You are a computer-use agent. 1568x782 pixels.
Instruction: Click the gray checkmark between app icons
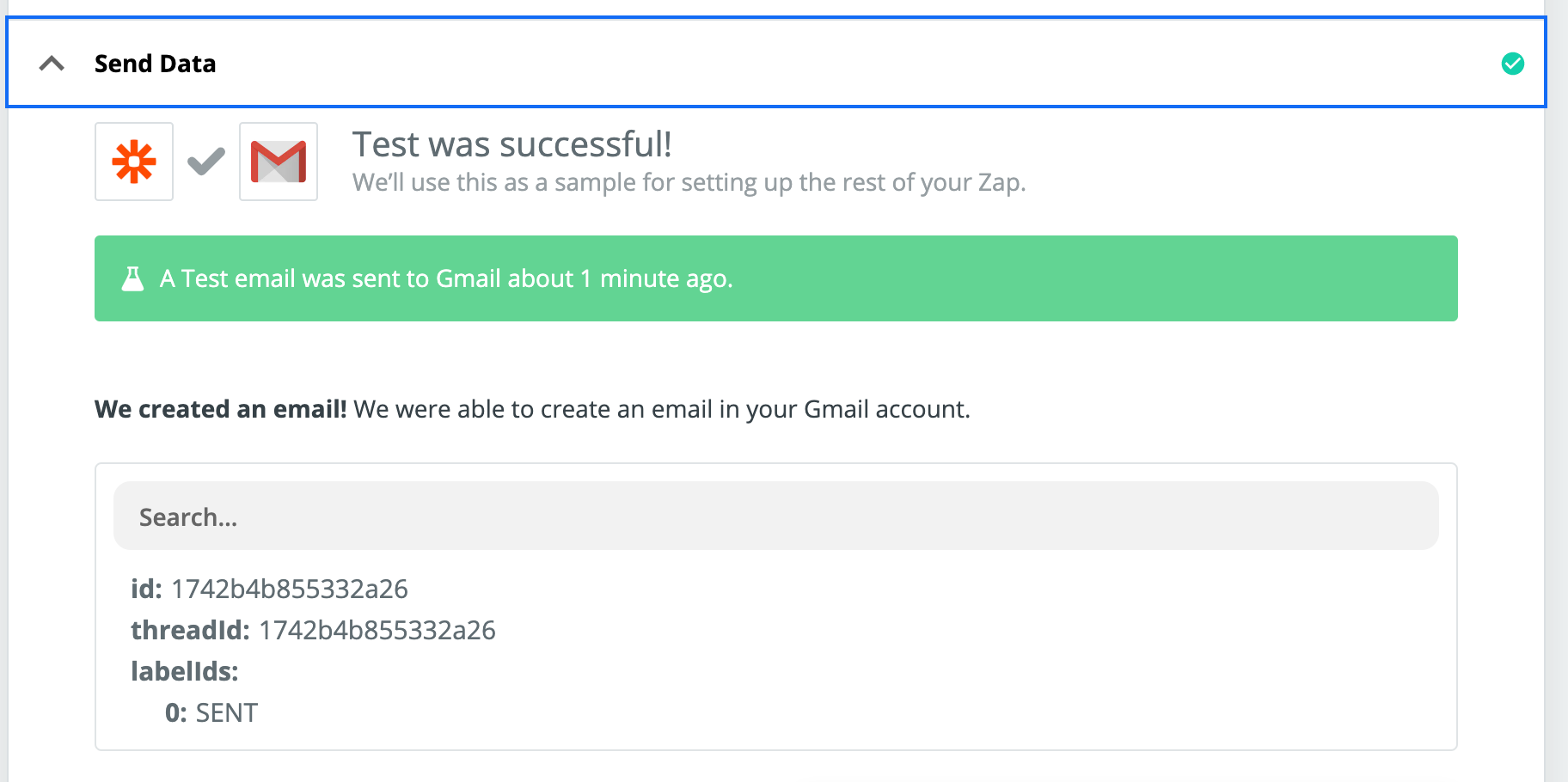point(206,161)
